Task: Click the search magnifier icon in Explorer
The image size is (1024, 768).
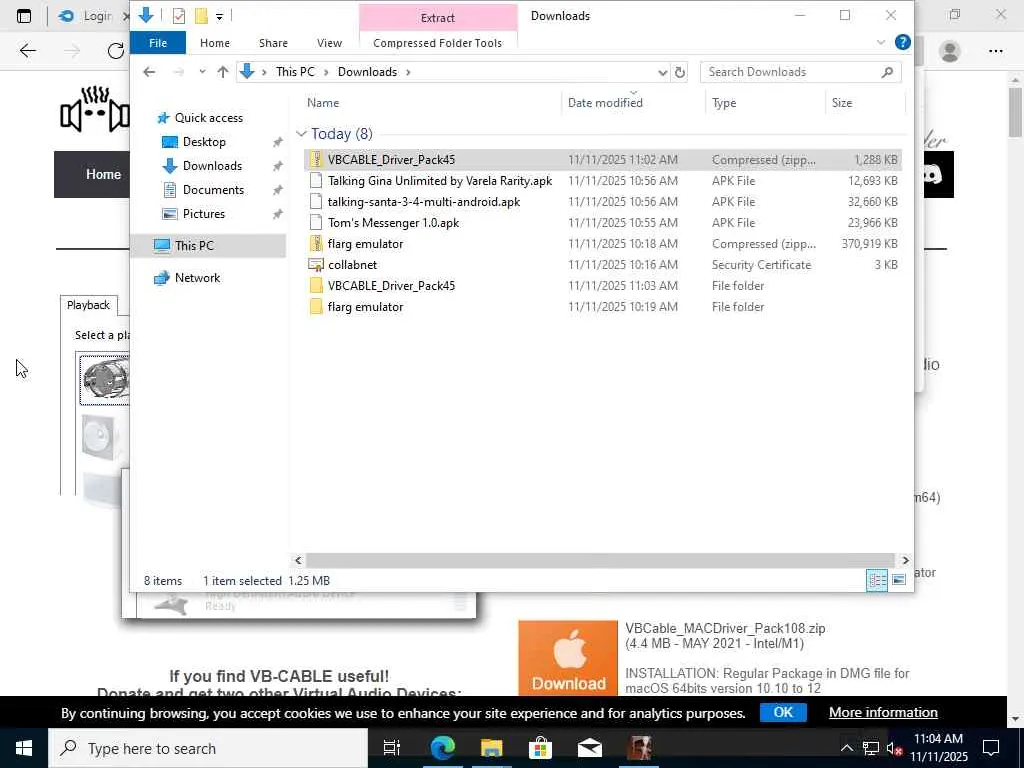Action: [887, 72]
